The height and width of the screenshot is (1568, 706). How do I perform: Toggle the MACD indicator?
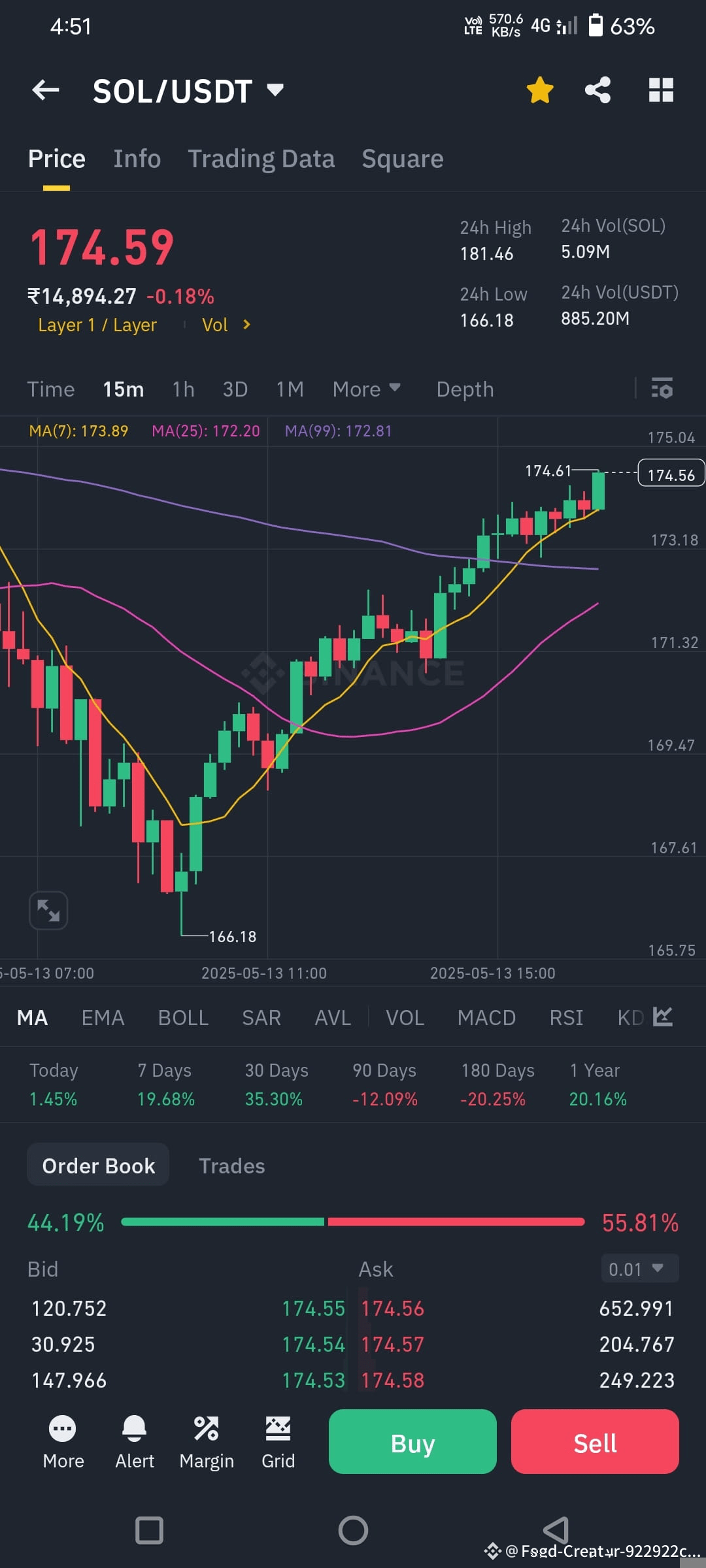pyautogui.click(x=486, y=1017)
